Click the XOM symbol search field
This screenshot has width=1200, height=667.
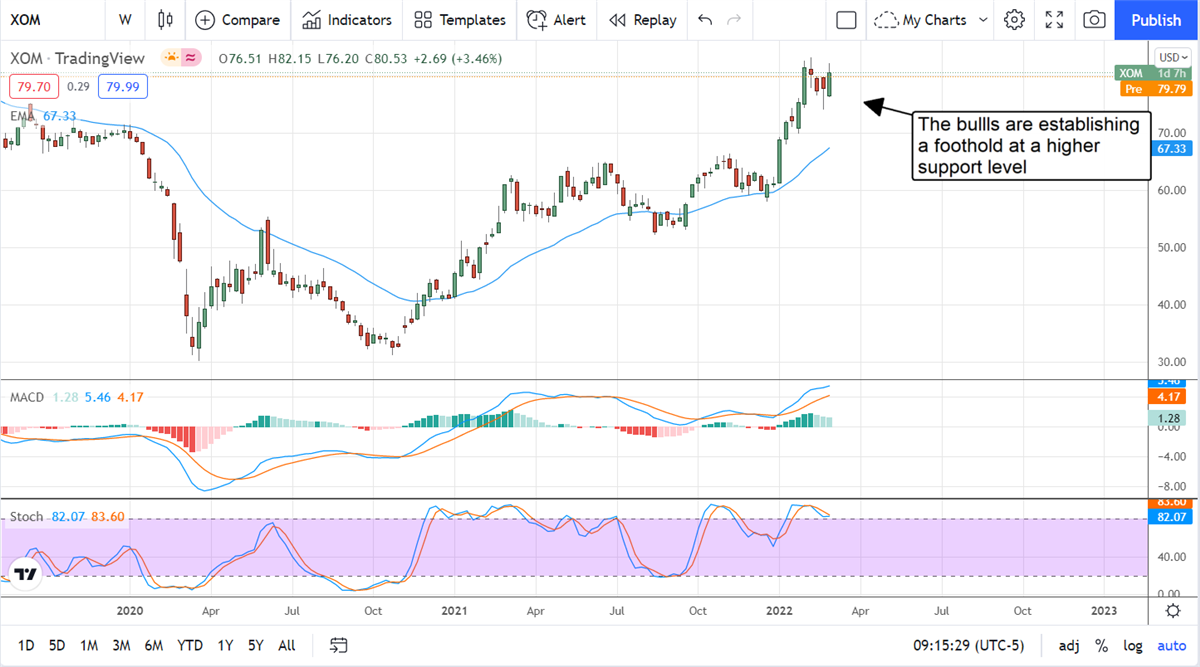coord(50,20)
